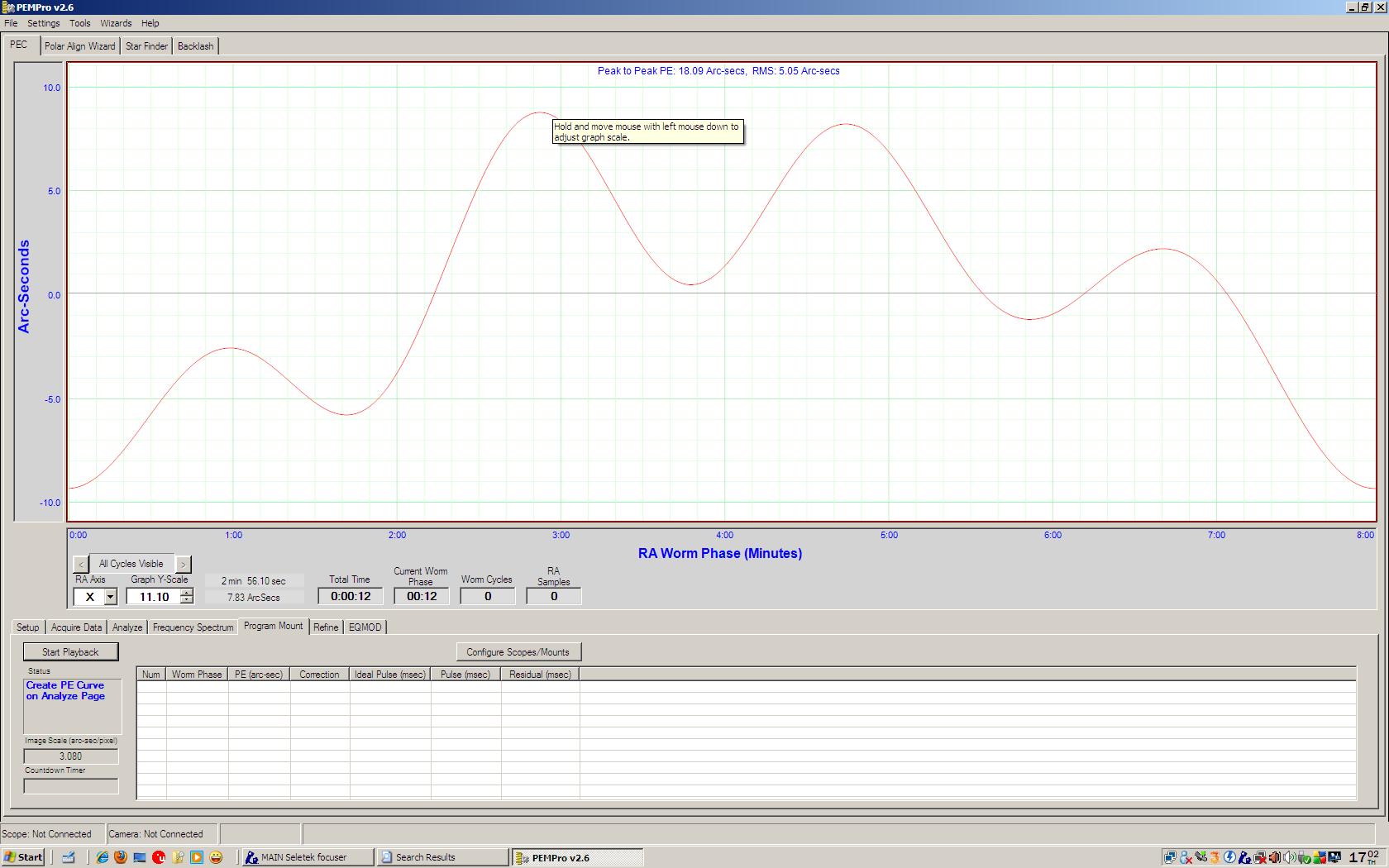Image resolution: width=1389 pixels, height=868 pixels.
Task: Open the EQMOD tab
Action: point(365,627)
